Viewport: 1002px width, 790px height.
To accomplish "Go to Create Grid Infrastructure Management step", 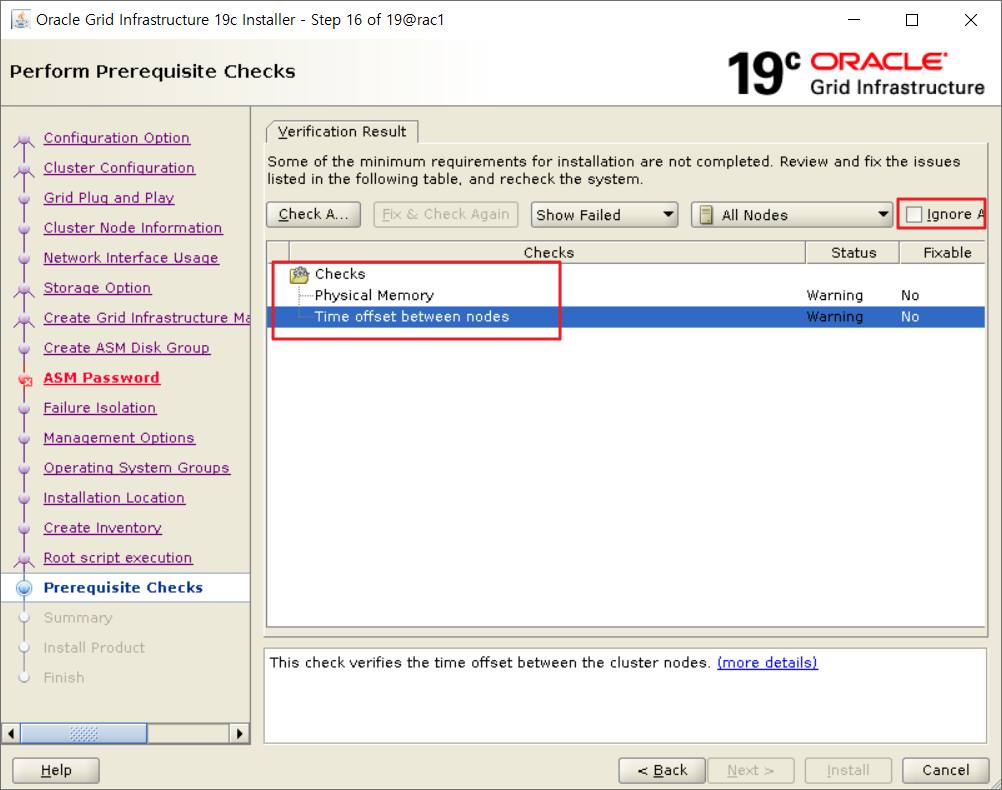I will (146, 318).
